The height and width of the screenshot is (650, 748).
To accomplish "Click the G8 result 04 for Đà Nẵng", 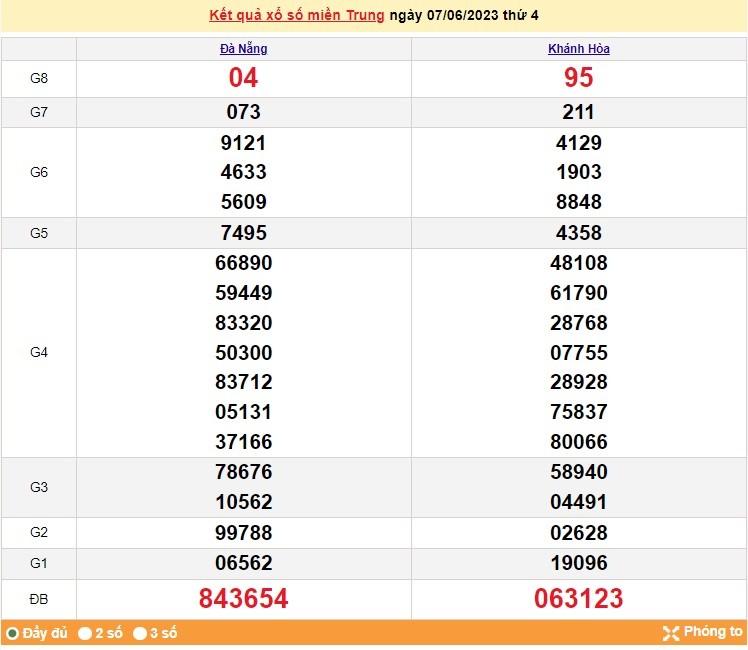I will pos(243,78).
